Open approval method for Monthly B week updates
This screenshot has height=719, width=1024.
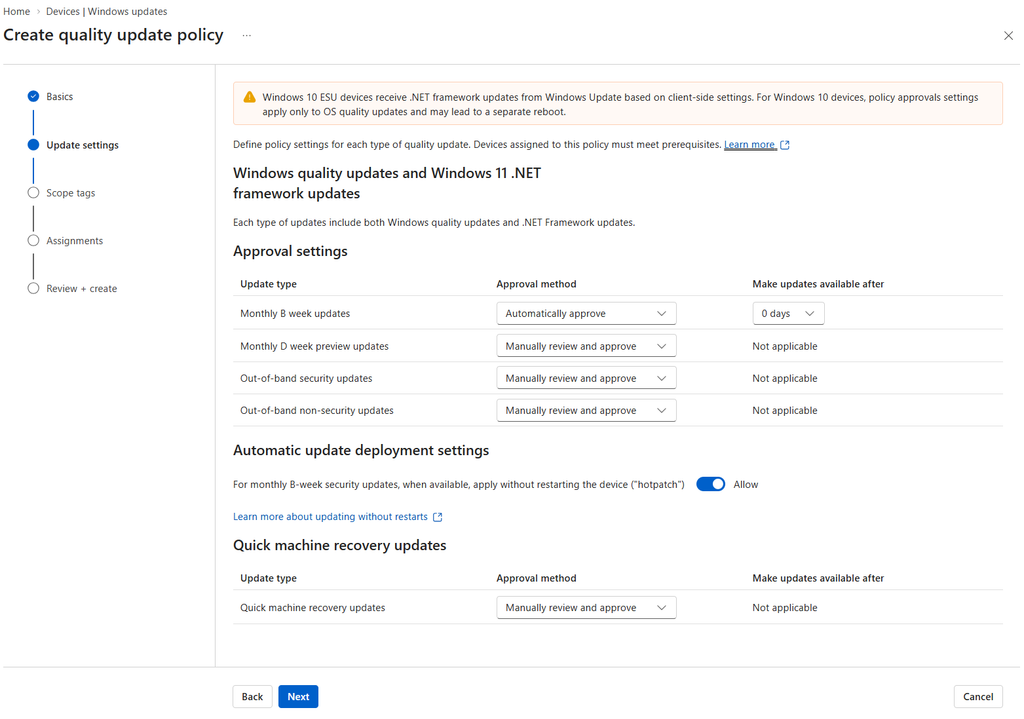pos(586,313)
